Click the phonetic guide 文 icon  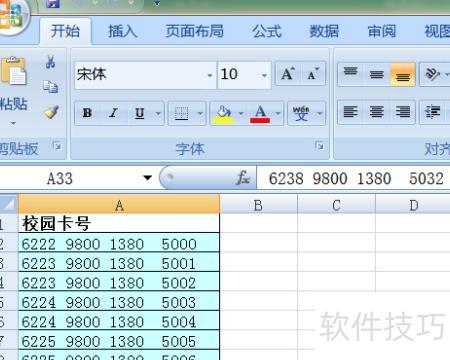click(301, 113)
